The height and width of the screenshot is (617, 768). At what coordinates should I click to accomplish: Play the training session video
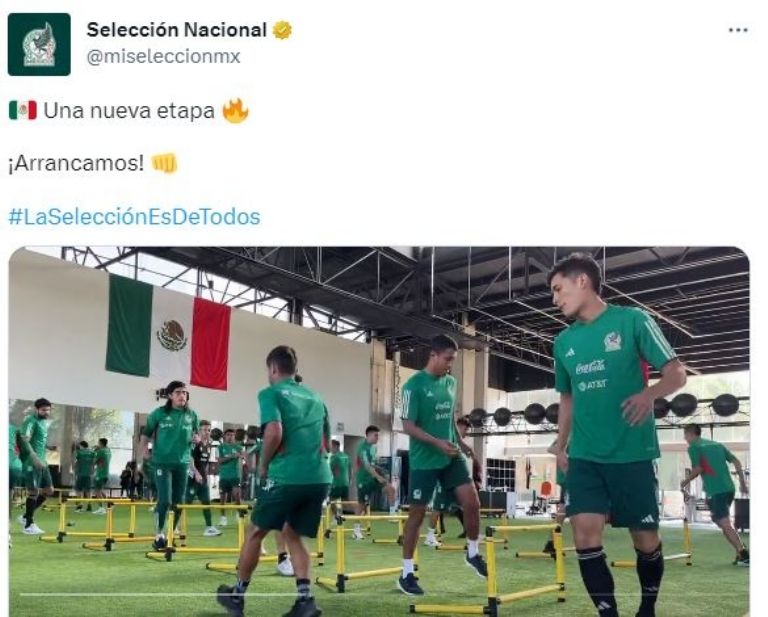pos(379,432)
